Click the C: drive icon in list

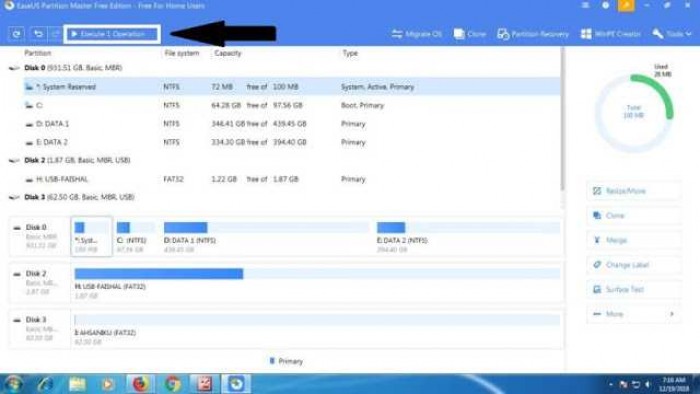(x=29, y=105)
